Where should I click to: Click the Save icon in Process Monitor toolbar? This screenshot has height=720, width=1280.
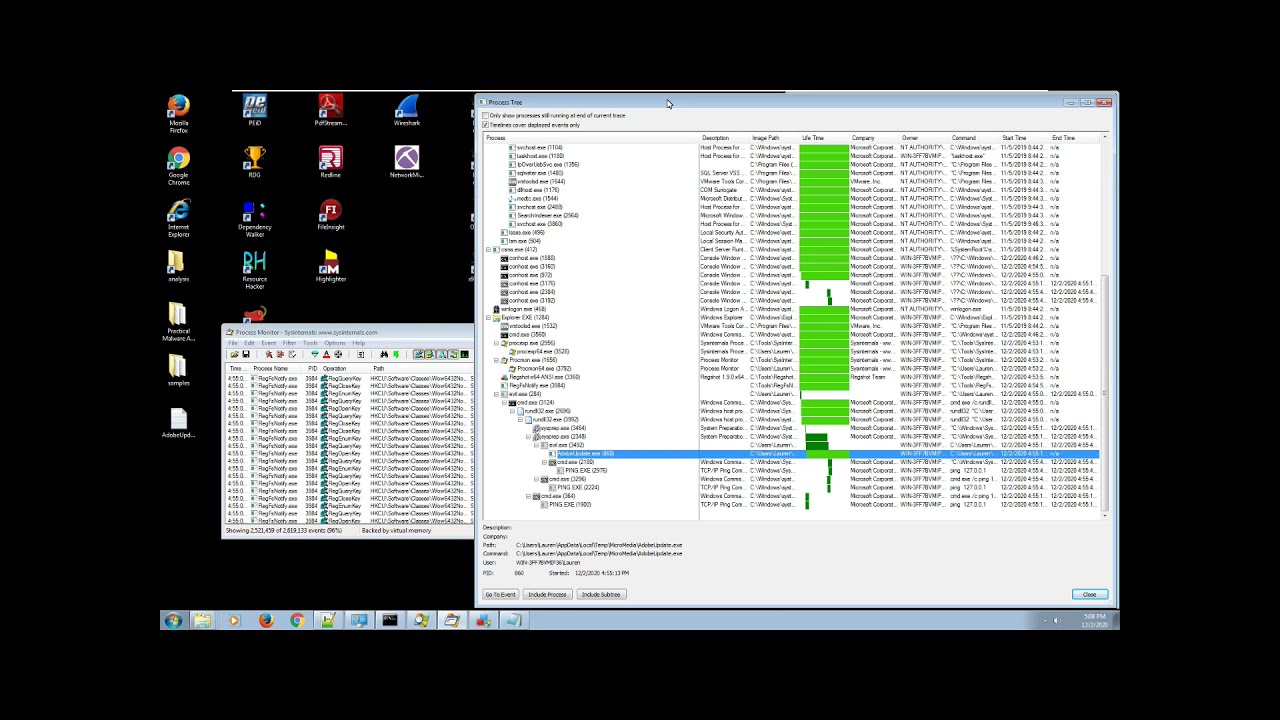coord(246,355)
